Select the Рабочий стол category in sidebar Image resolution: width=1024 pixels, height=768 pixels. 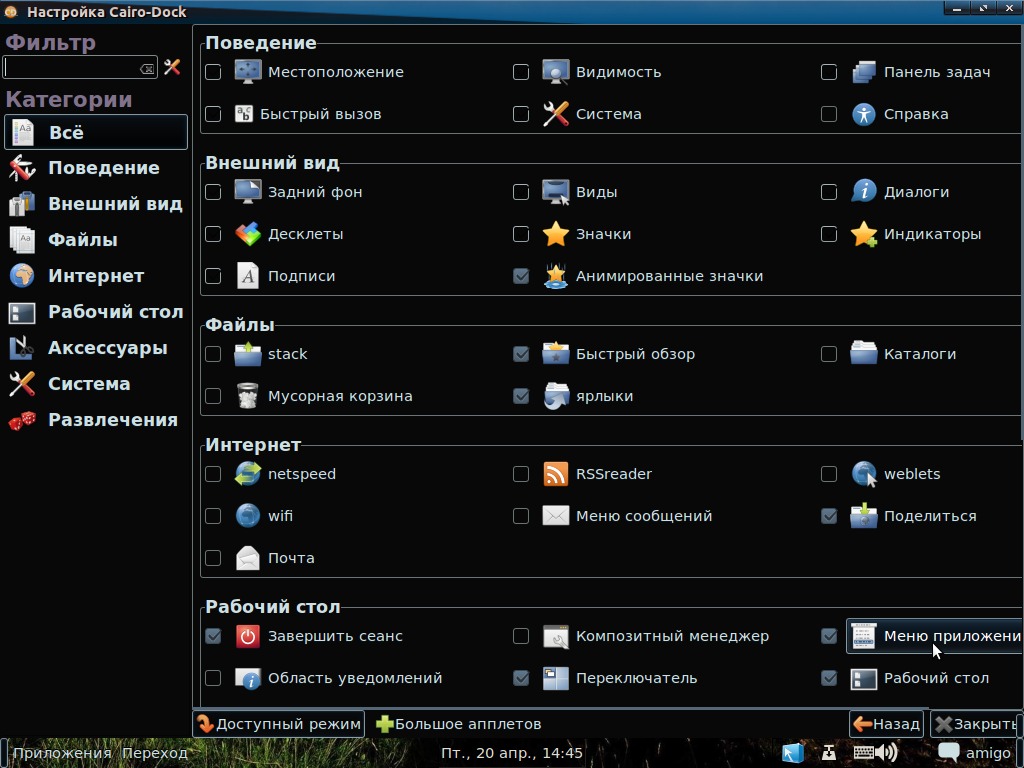[x=96, y=312]
